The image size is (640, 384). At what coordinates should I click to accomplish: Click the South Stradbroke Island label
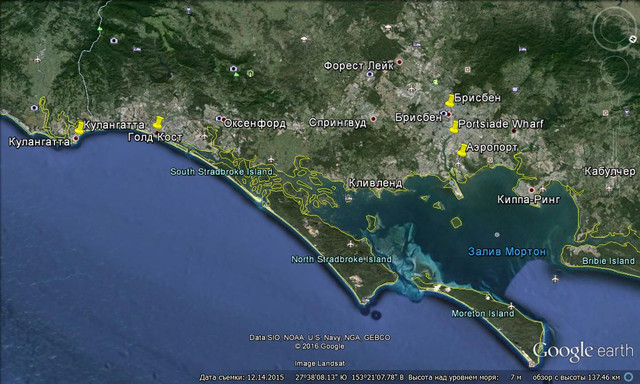click(221, 172)
